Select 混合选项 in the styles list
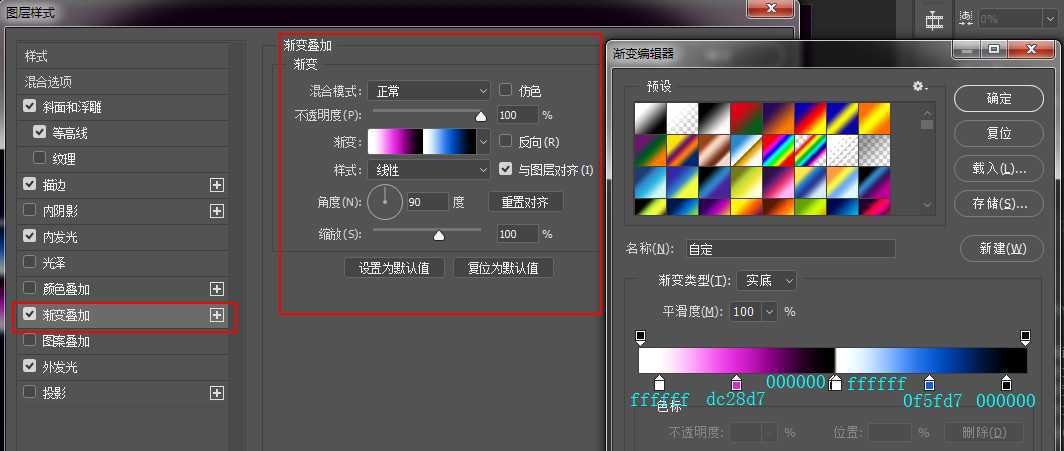1064x451 pixels. pyautogui.click(x=48, y=82)
